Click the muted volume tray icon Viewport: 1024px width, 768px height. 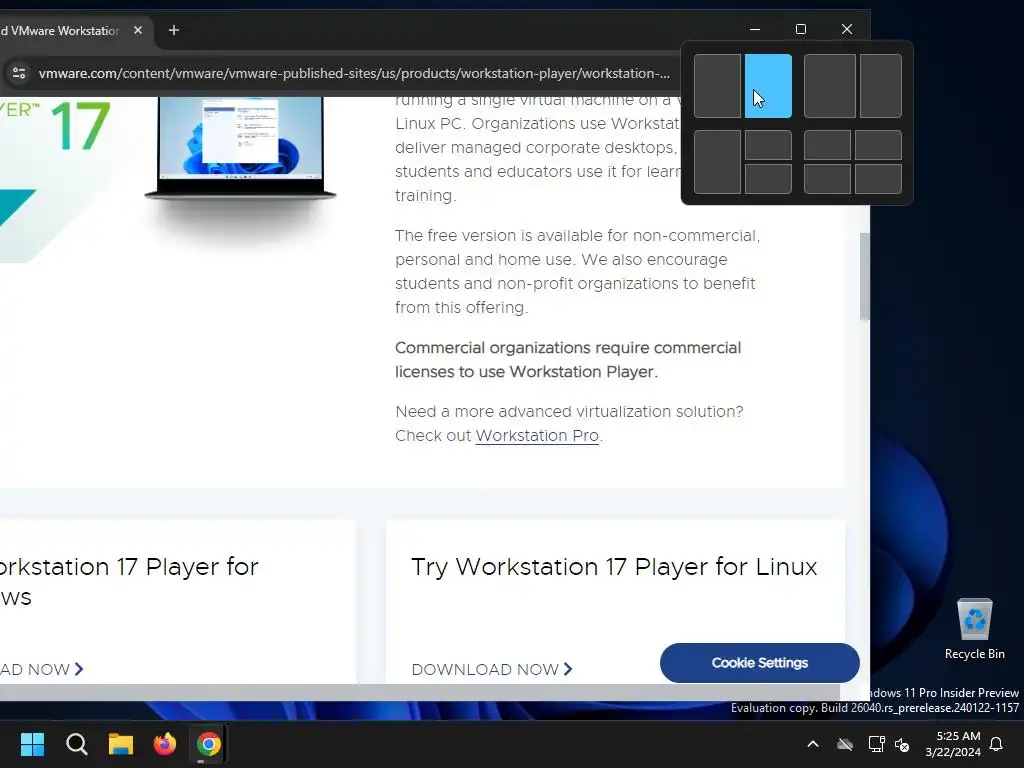902,744
